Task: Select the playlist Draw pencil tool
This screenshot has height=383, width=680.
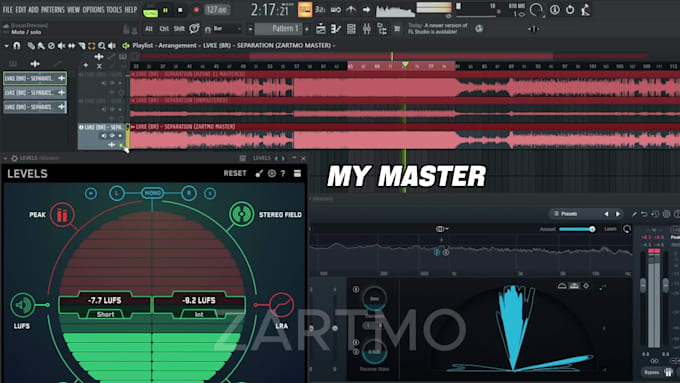Action: (x=31, y=46)
